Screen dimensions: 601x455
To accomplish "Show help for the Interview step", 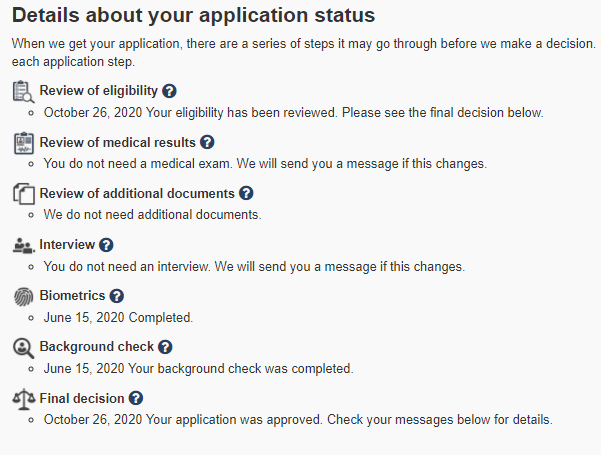I will pyautogui.click(x=107, y=245).
